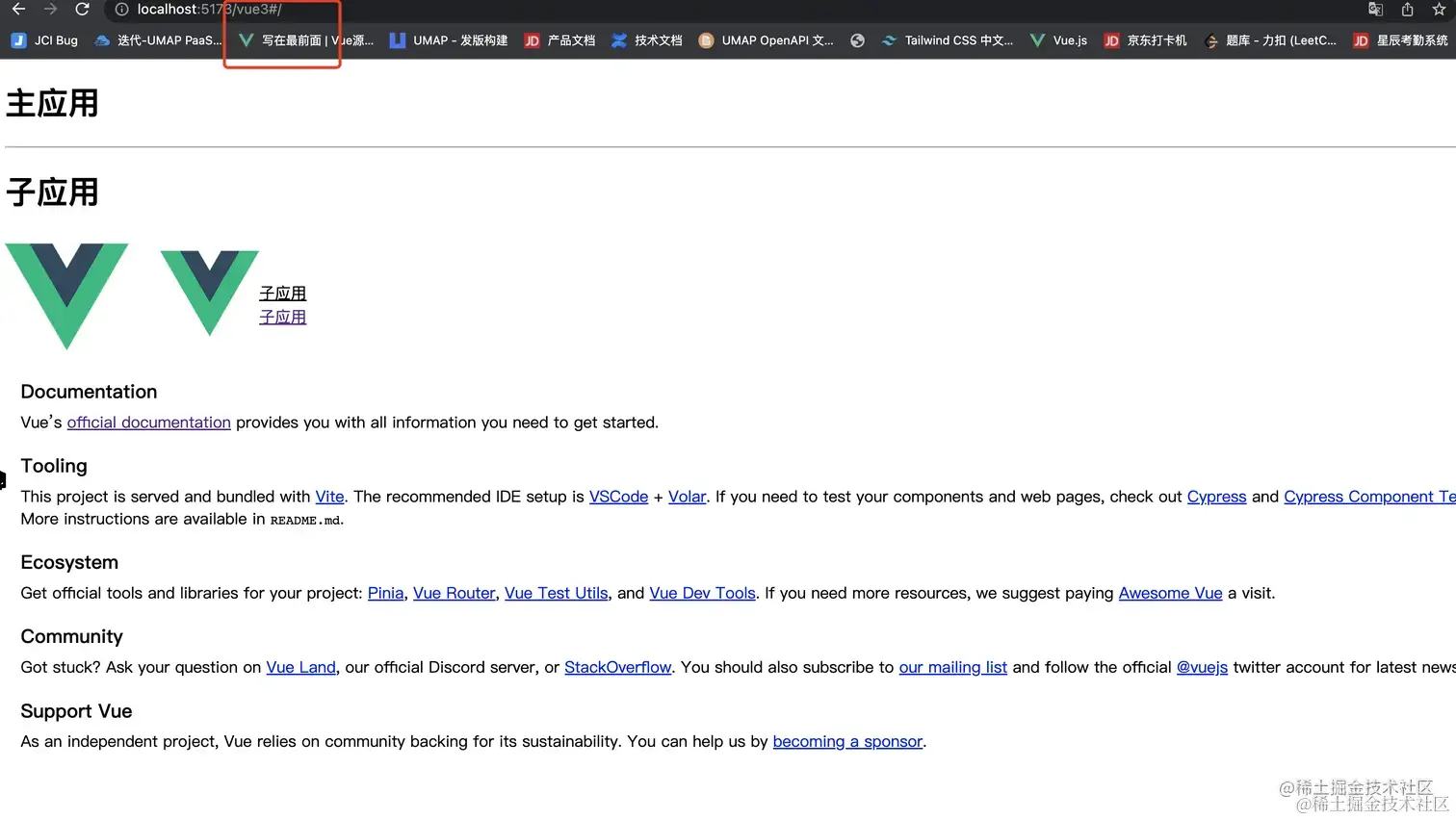The width and height of the screenshot is (1456, 820).
Task: Click the large 子应用 heading
Action: (x=52, y=192)
